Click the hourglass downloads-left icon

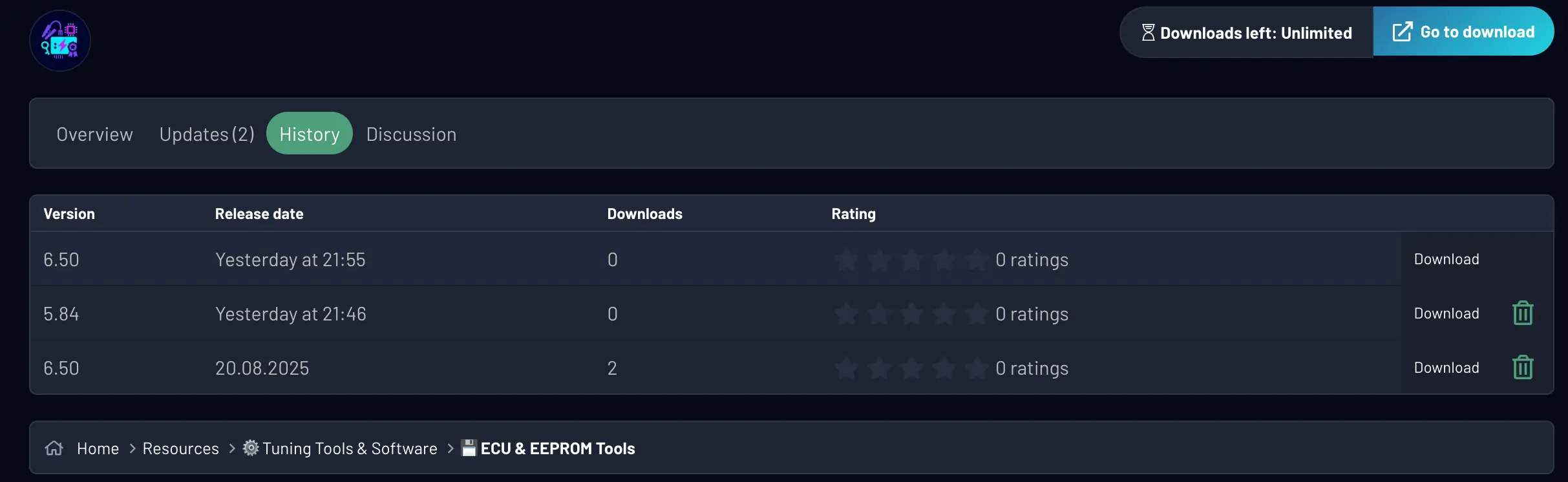click(x=1148, y=32)
